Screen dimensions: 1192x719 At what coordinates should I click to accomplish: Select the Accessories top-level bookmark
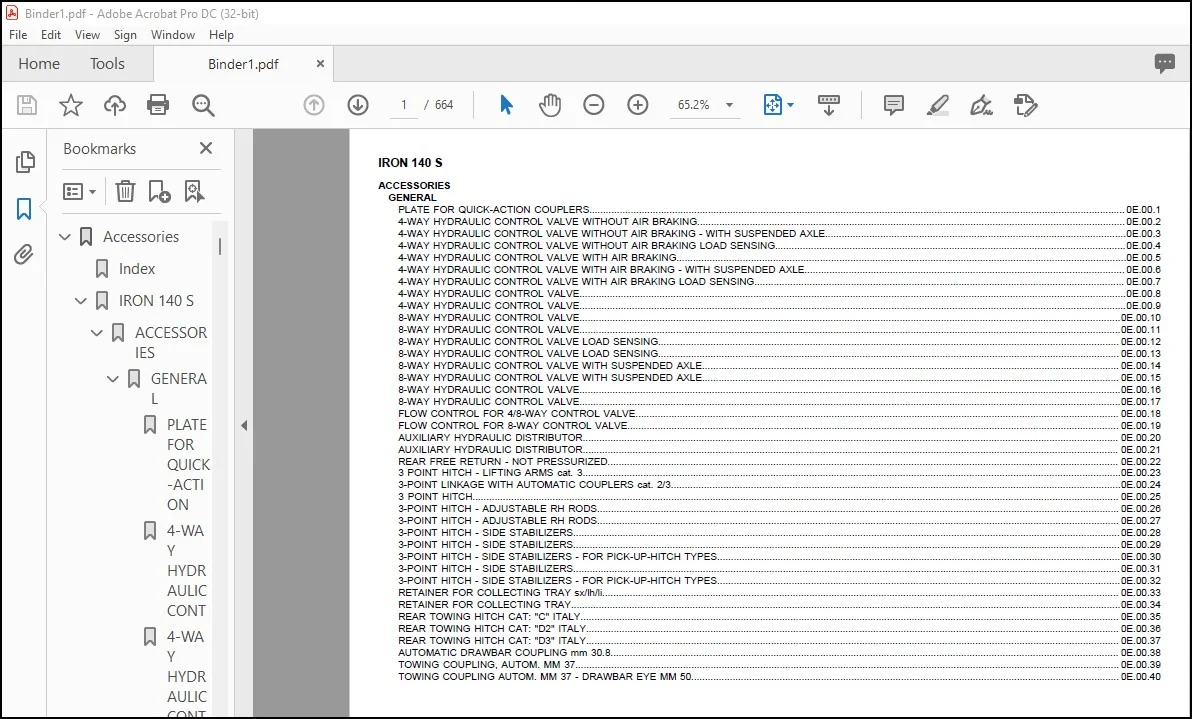[x=141, y=237]
